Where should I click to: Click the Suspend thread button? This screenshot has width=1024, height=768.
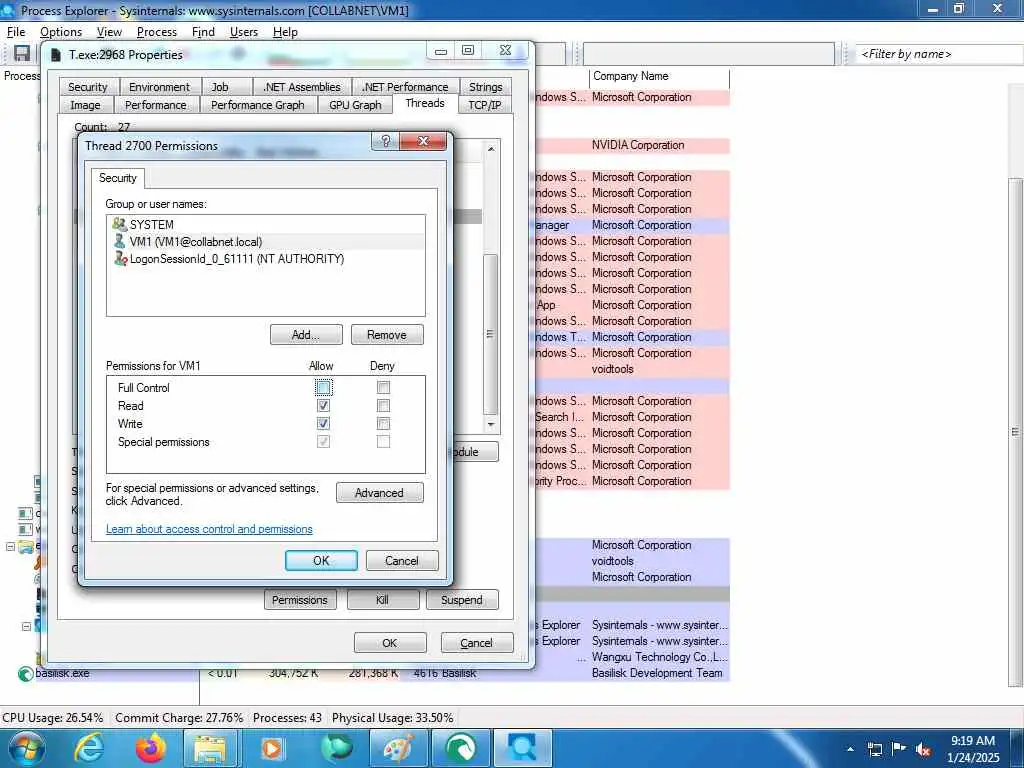(462, 600)
